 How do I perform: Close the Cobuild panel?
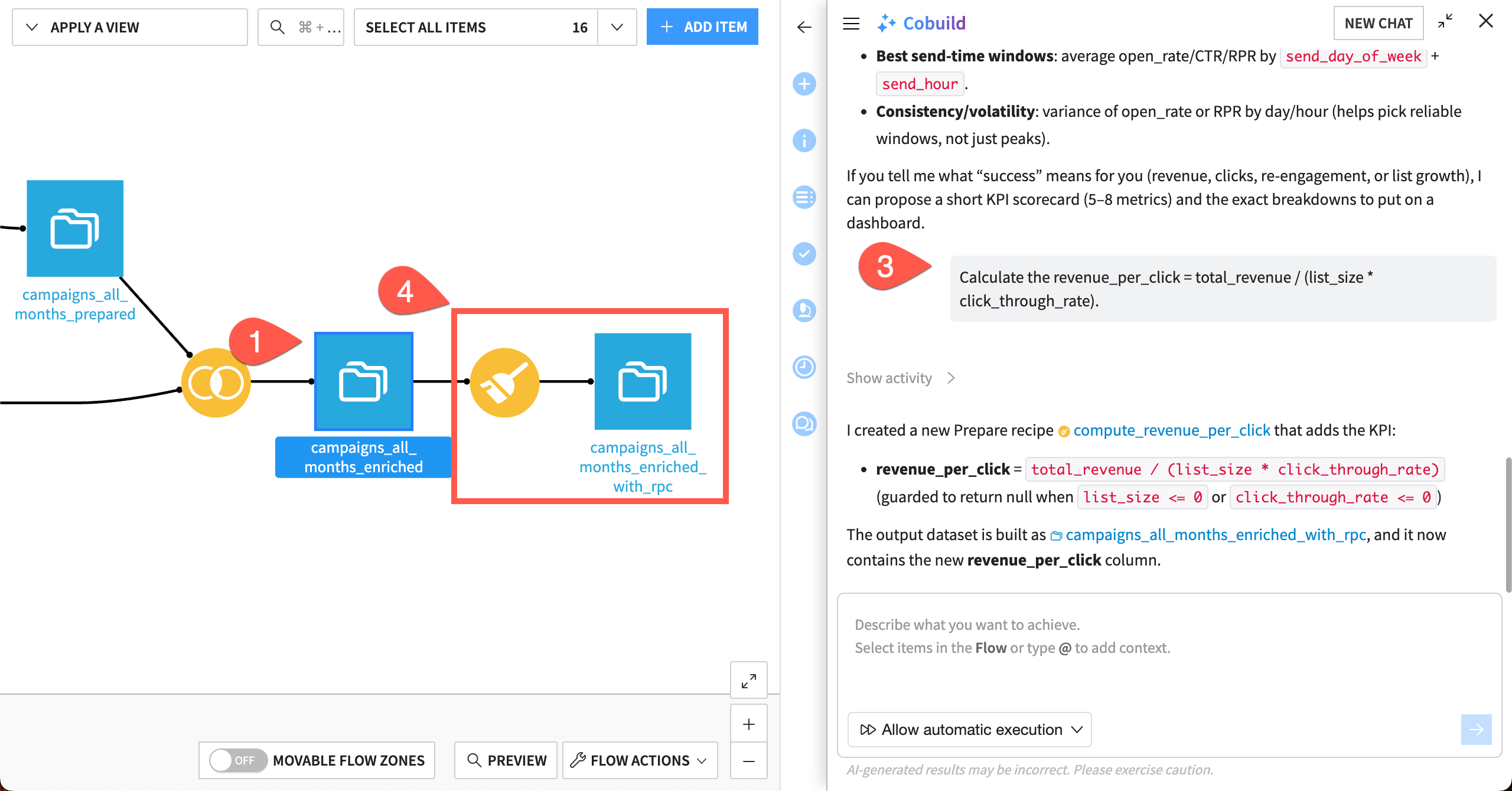tap(1486, 22)
